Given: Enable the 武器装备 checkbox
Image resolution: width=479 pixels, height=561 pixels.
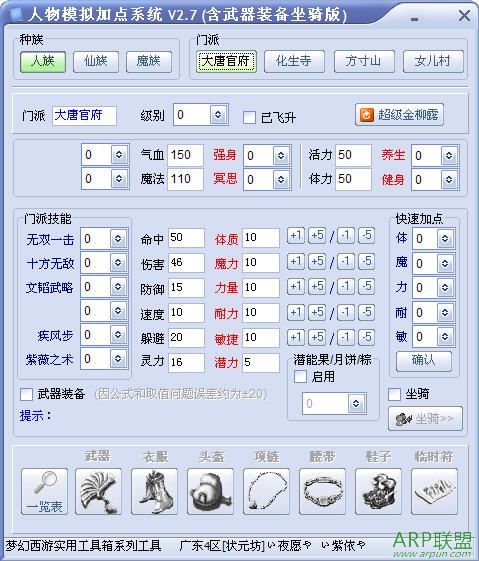Looking at the screenshot, I should tap(26, 394).
